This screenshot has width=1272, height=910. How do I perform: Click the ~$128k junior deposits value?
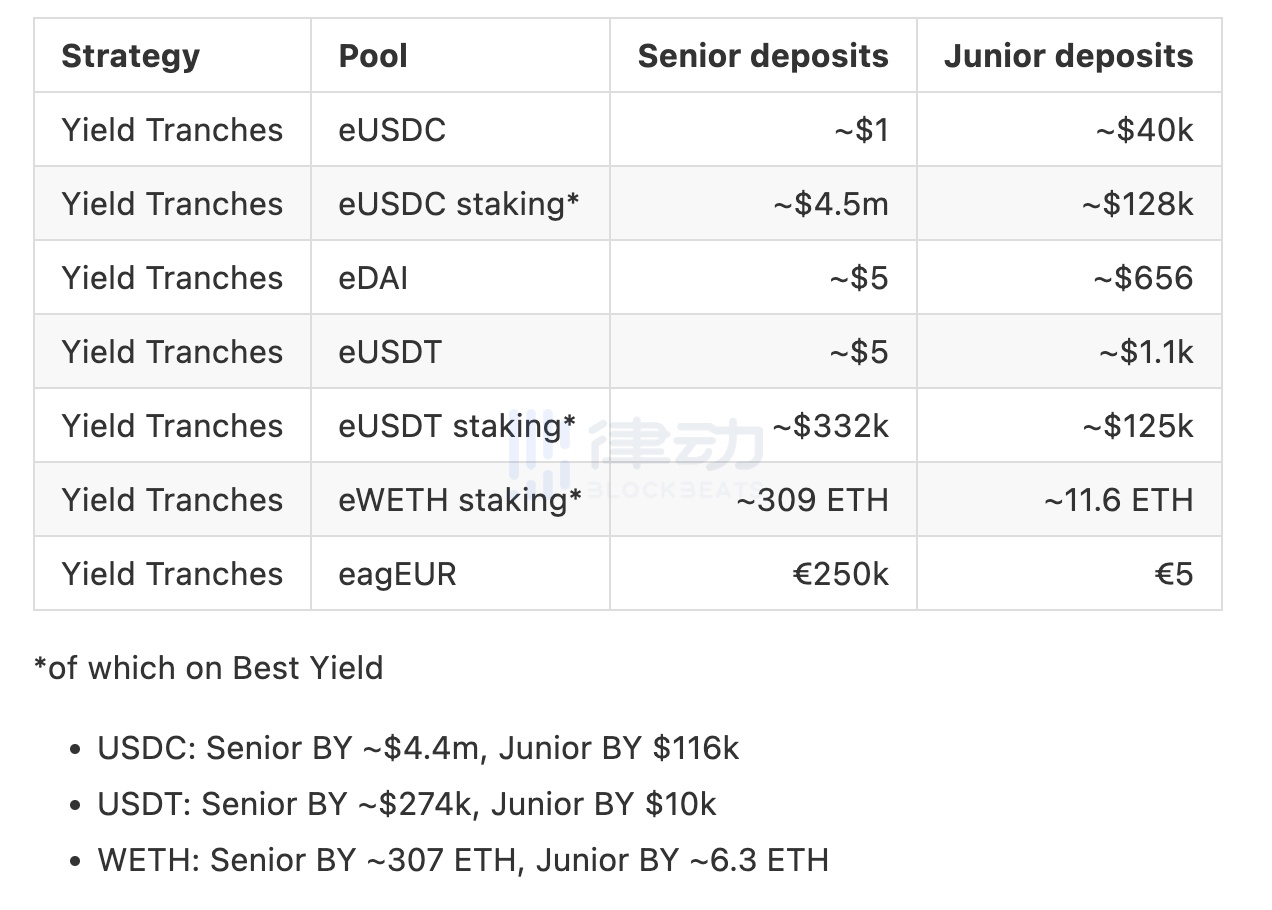[x=1136, y=204]
